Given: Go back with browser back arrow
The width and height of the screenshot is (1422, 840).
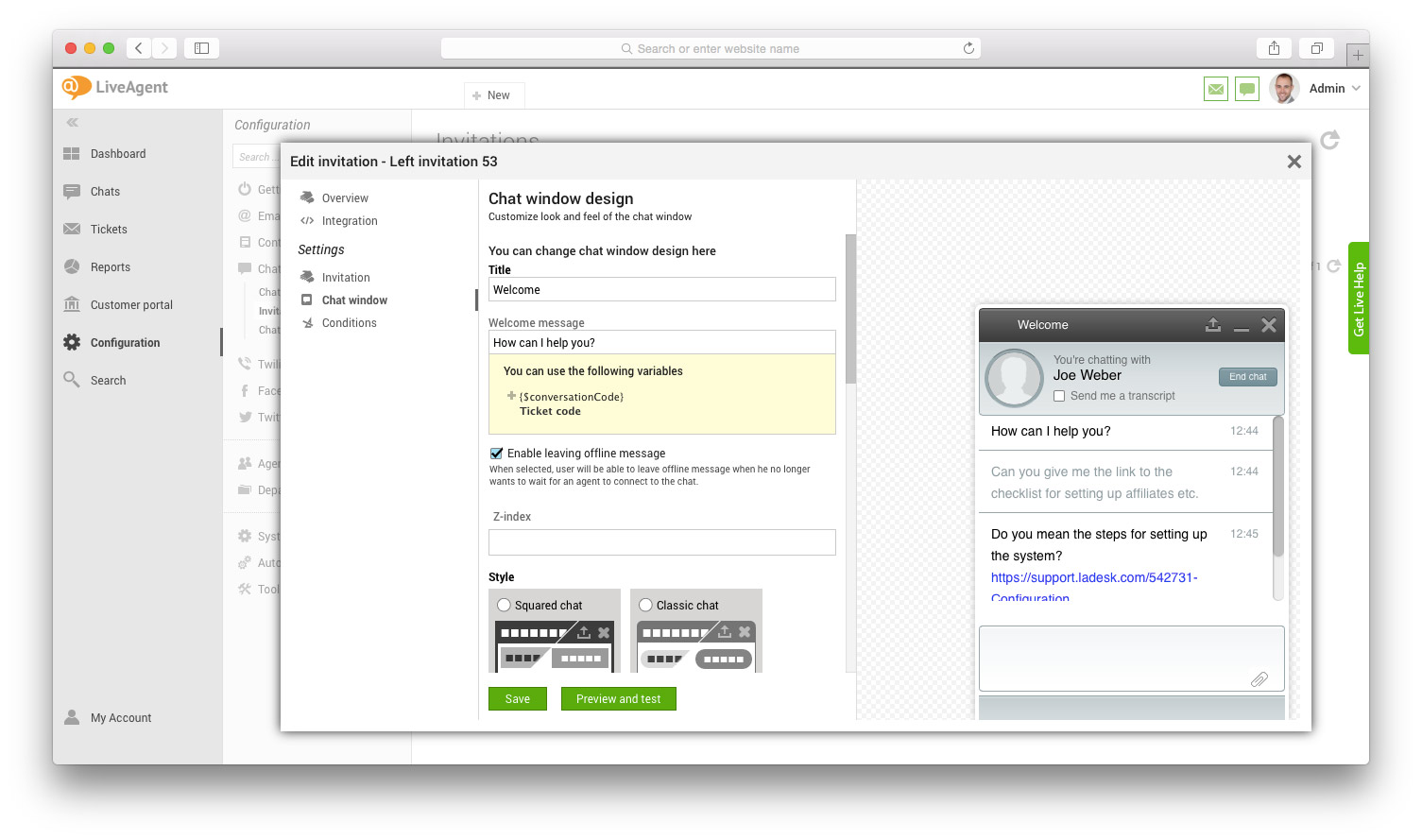Looking at the screenshot, I should click(x=138, y=48).
